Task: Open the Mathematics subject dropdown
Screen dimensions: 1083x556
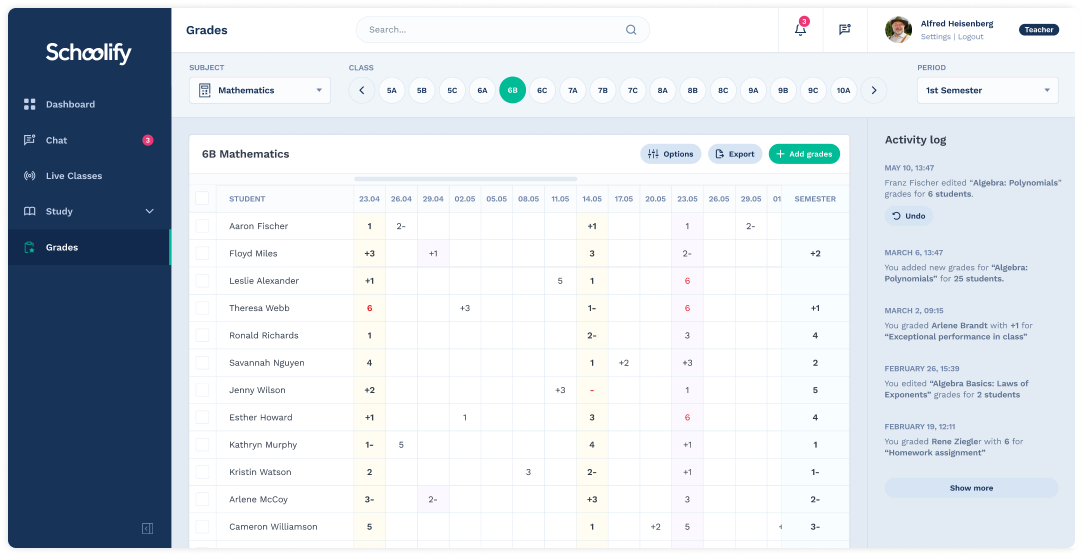Action: click(x=260, y=90)
